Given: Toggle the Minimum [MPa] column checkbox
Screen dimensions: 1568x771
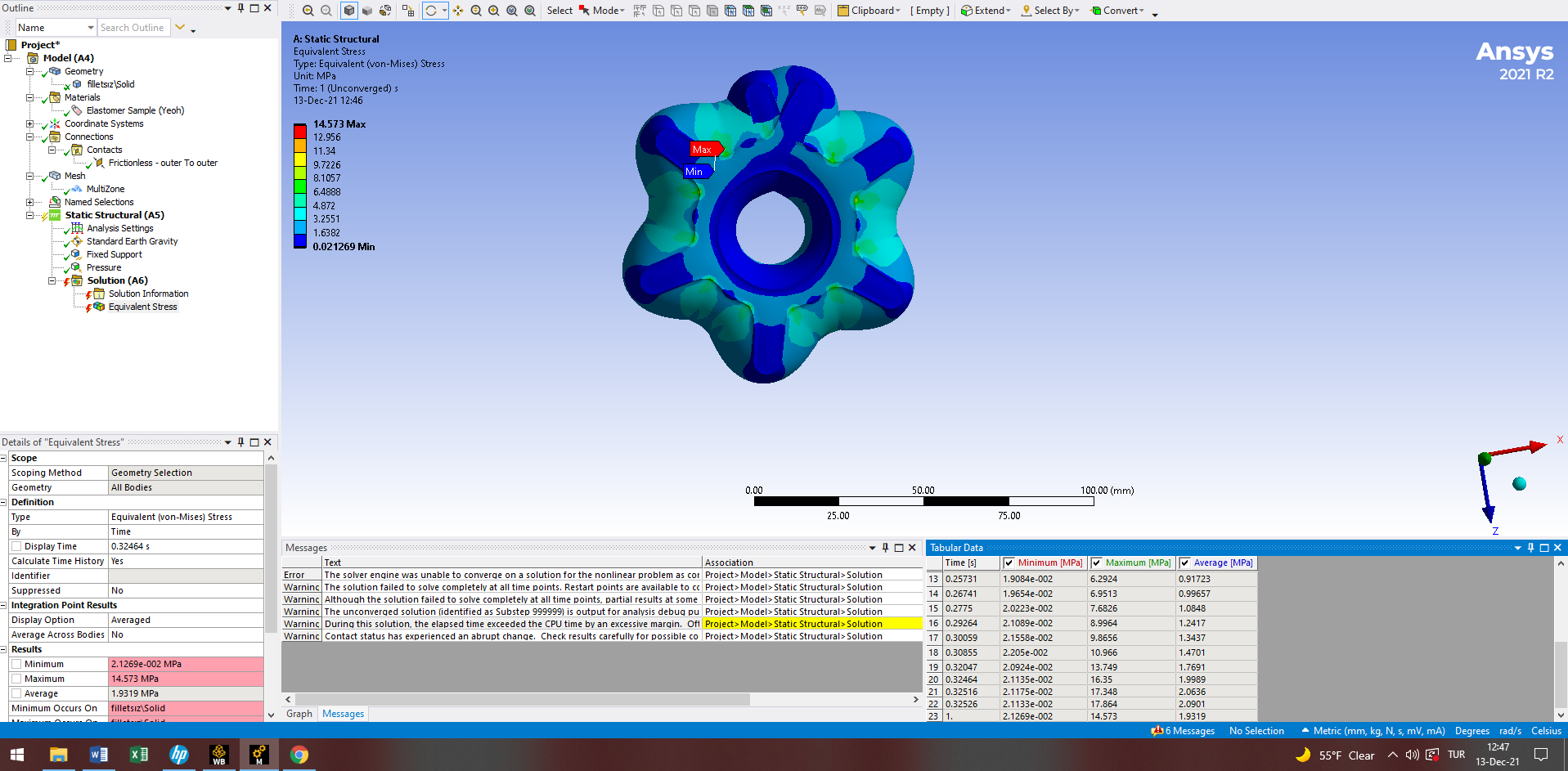Looking at the screenshot, I should coord(1009,563).
